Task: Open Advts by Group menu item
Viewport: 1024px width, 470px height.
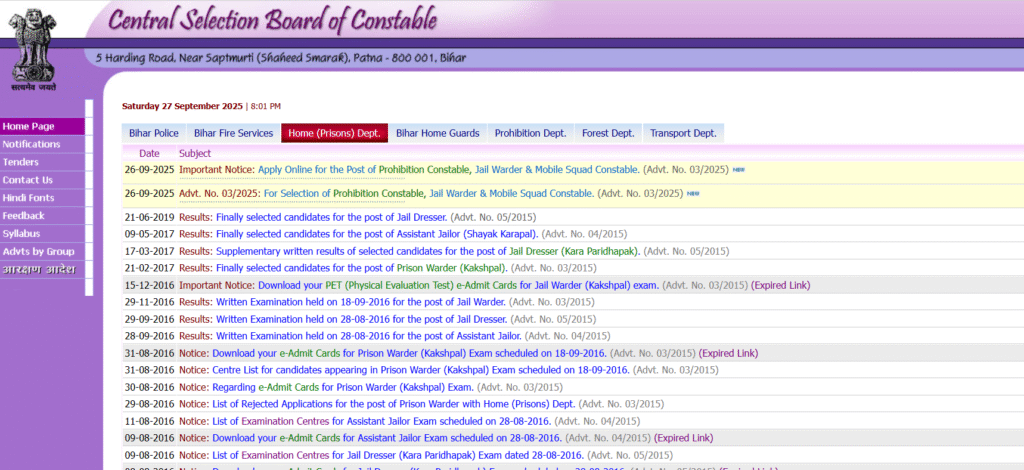Action: click(x=39, y=251)
